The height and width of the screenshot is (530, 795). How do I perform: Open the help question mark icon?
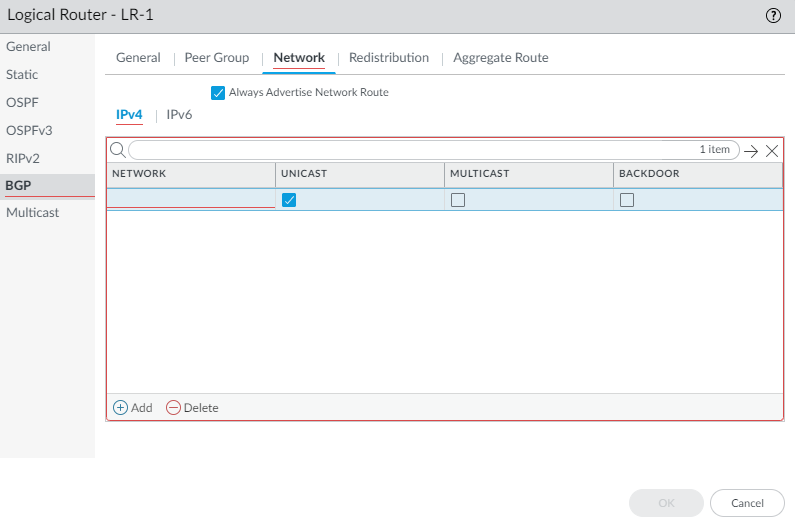click(x=773, y=16)
